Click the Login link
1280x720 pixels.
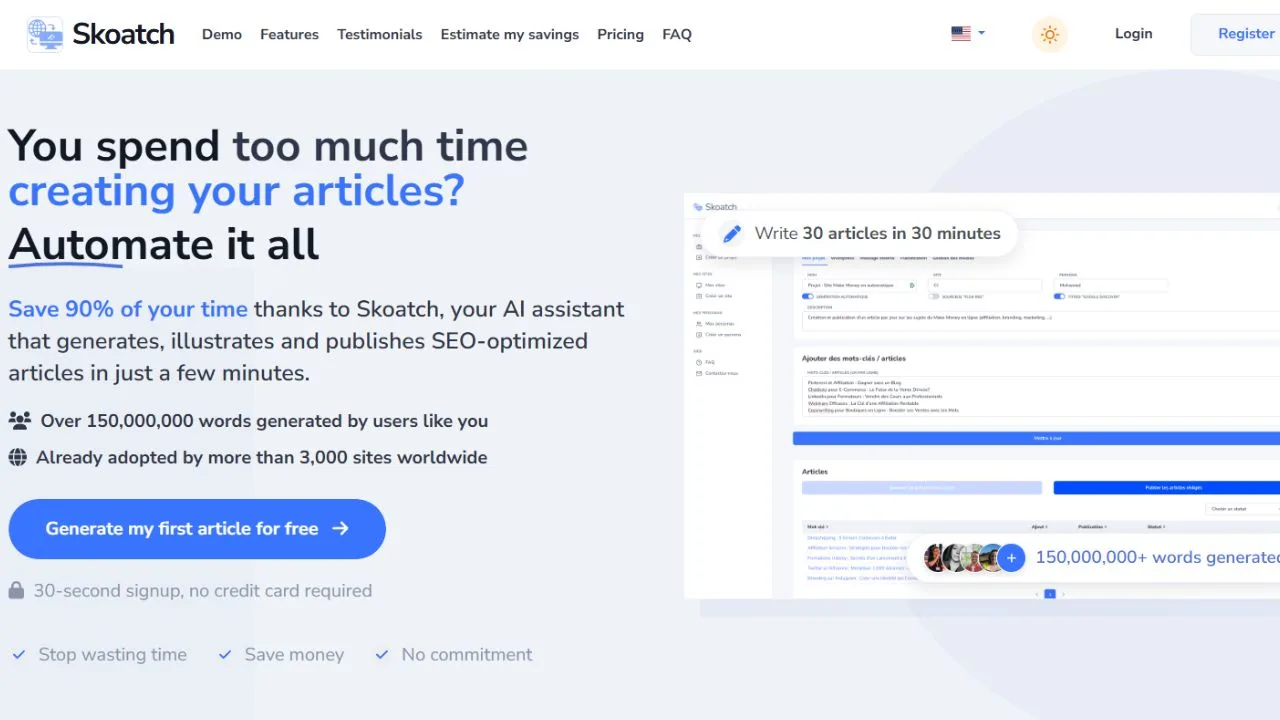pyautogui.click(x=1134, y=34)
